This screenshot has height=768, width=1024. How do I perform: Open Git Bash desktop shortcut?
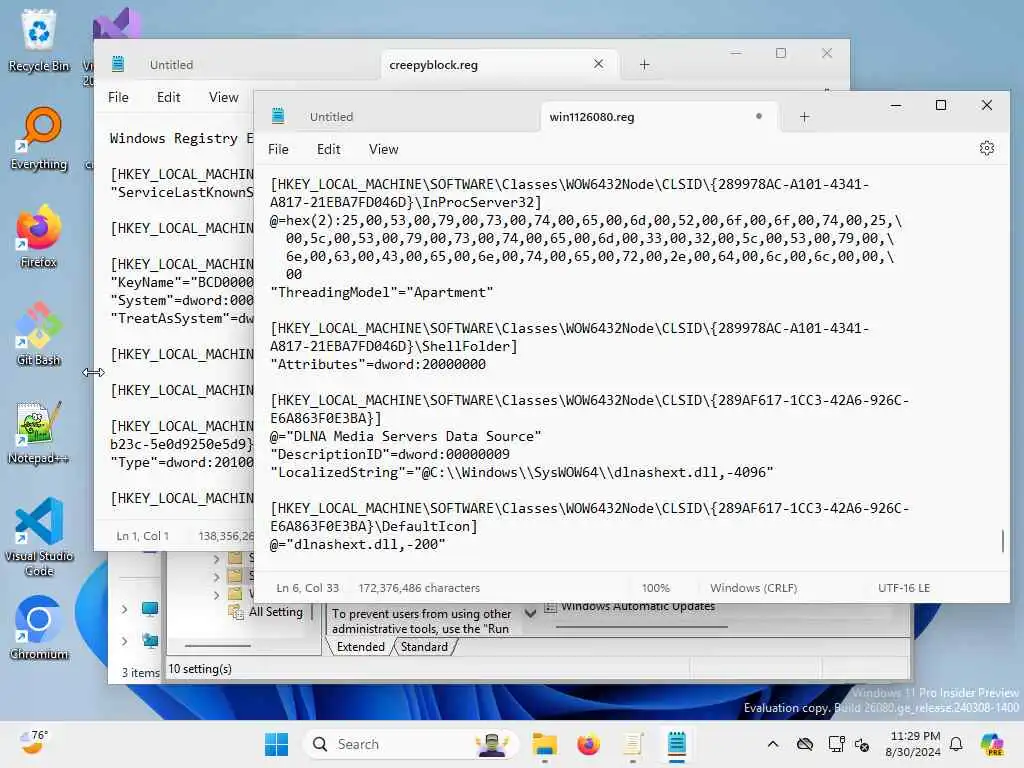pos(39,334)
